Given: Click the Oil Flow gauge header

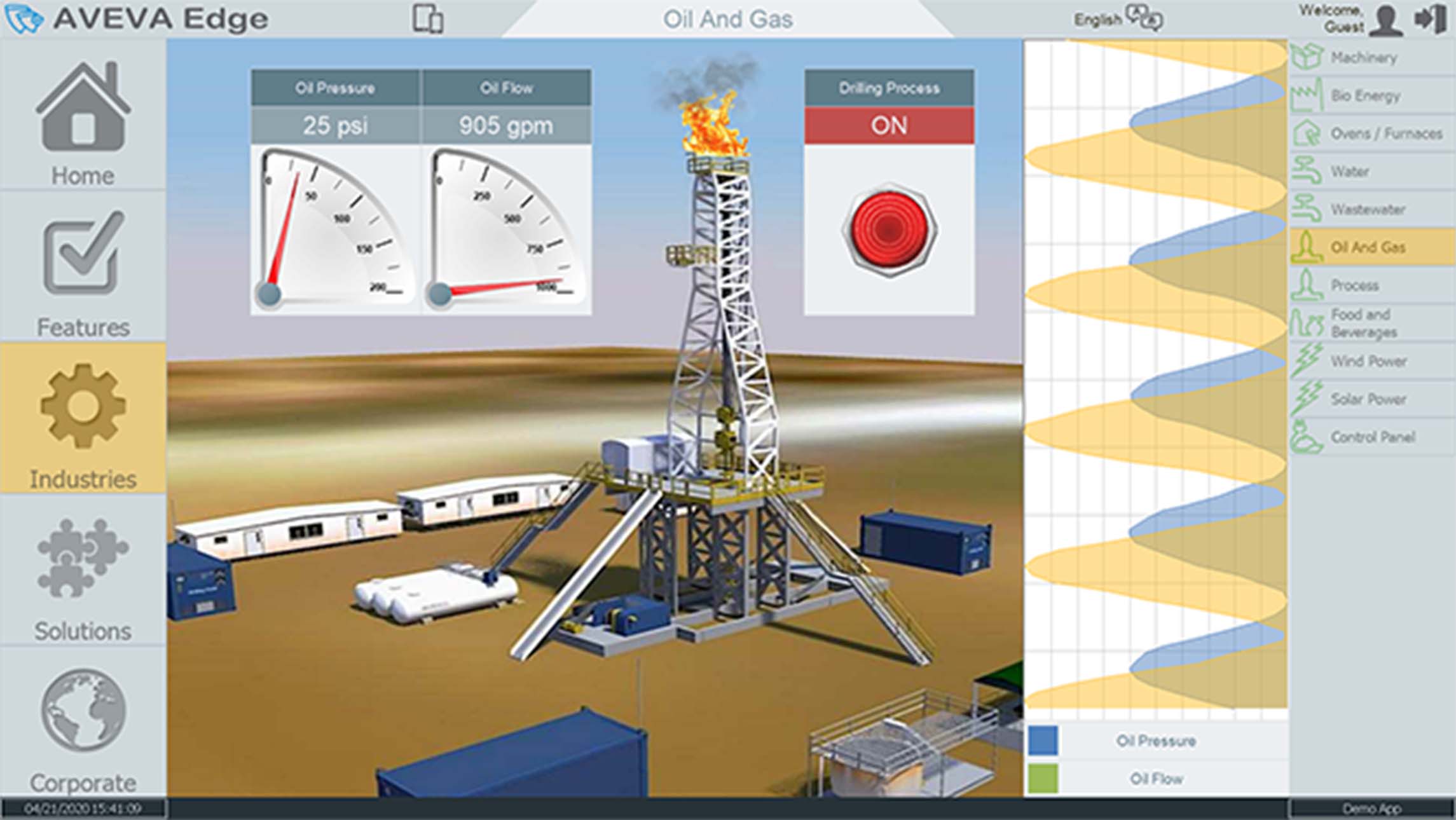Looking at the screenshot, I should [507, 88].
